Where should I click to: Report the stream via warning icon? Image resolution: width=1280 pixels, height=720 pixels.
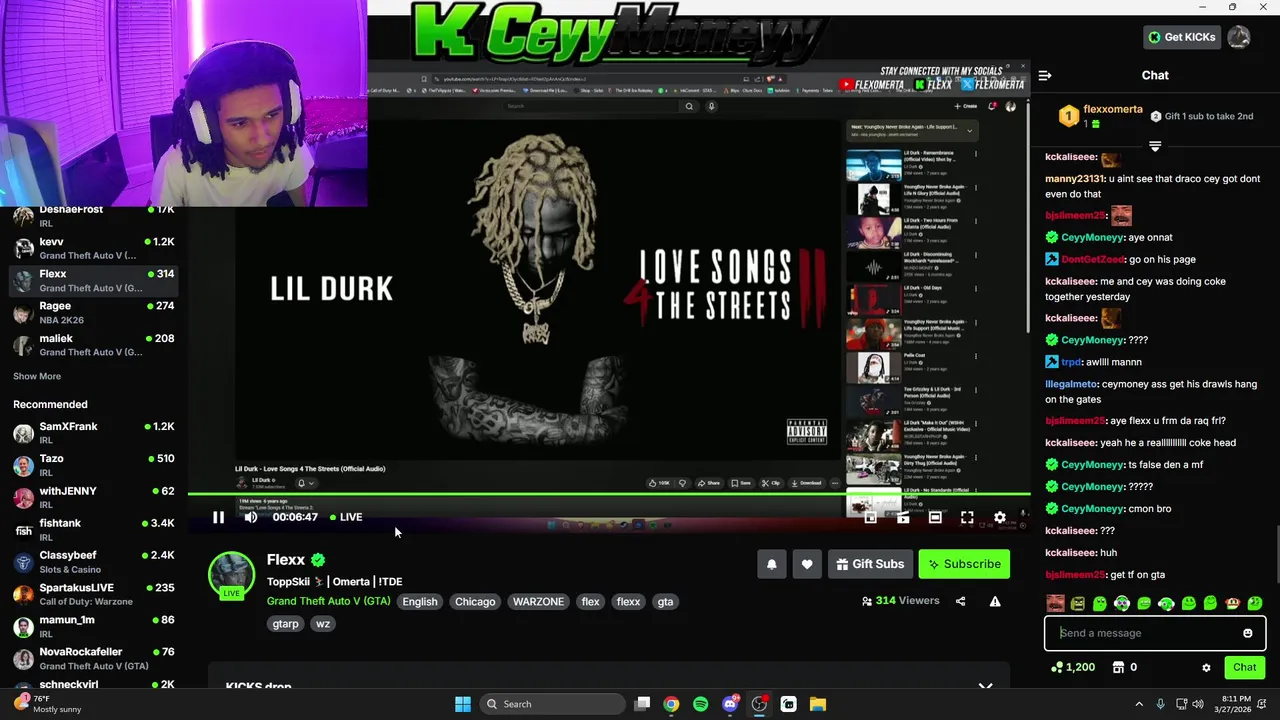995,601
